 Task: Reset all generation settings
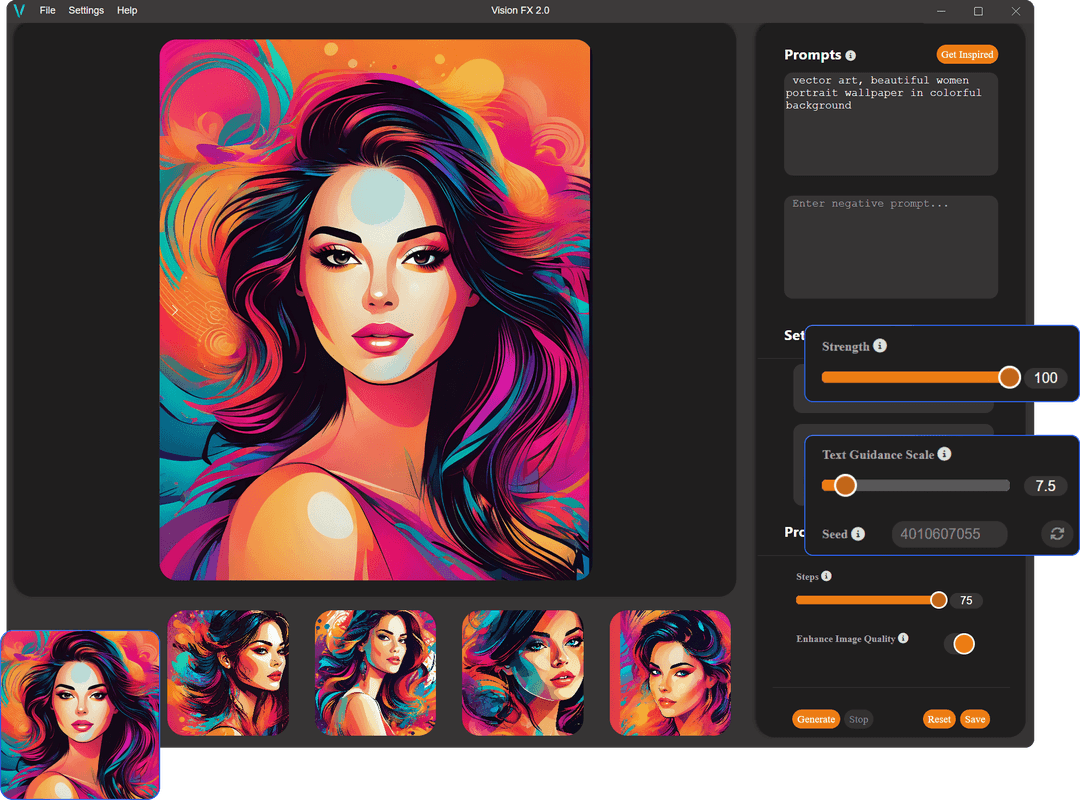(x=938, y=719)
